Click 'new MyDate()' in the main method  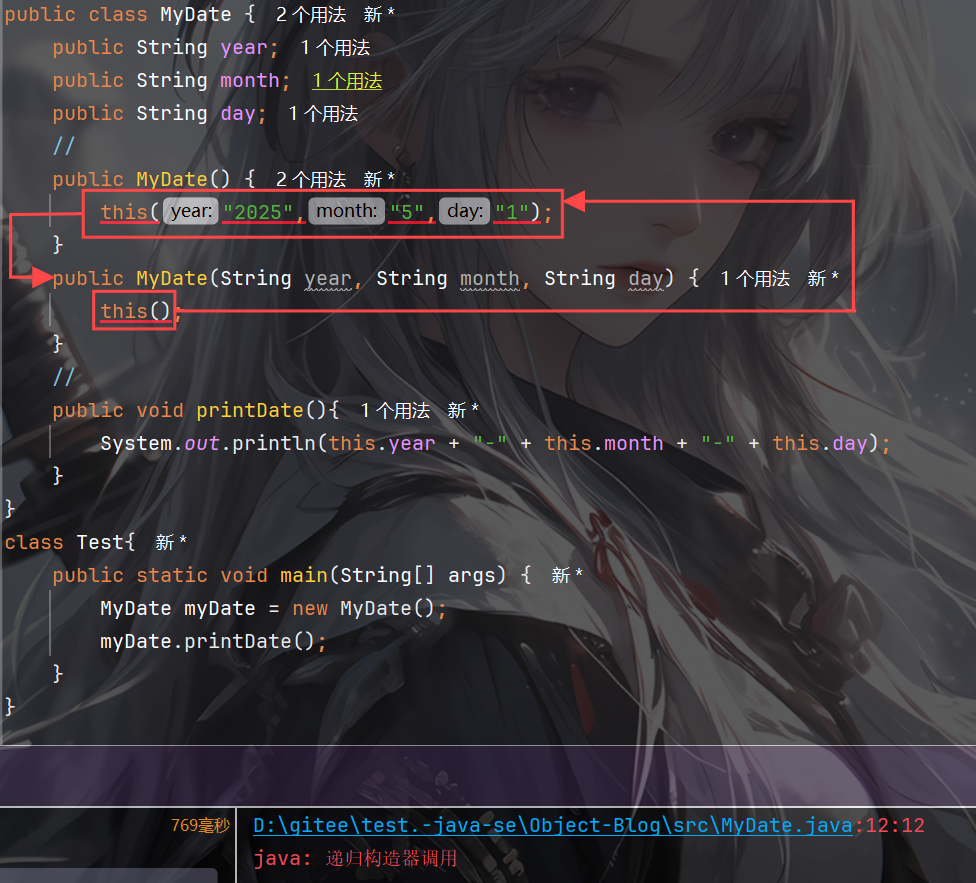point(364,608)
